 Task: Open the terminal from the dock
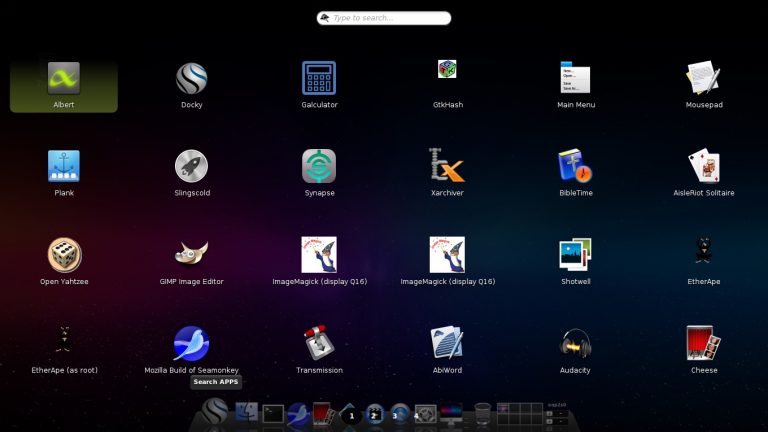(x=273, y=413)
